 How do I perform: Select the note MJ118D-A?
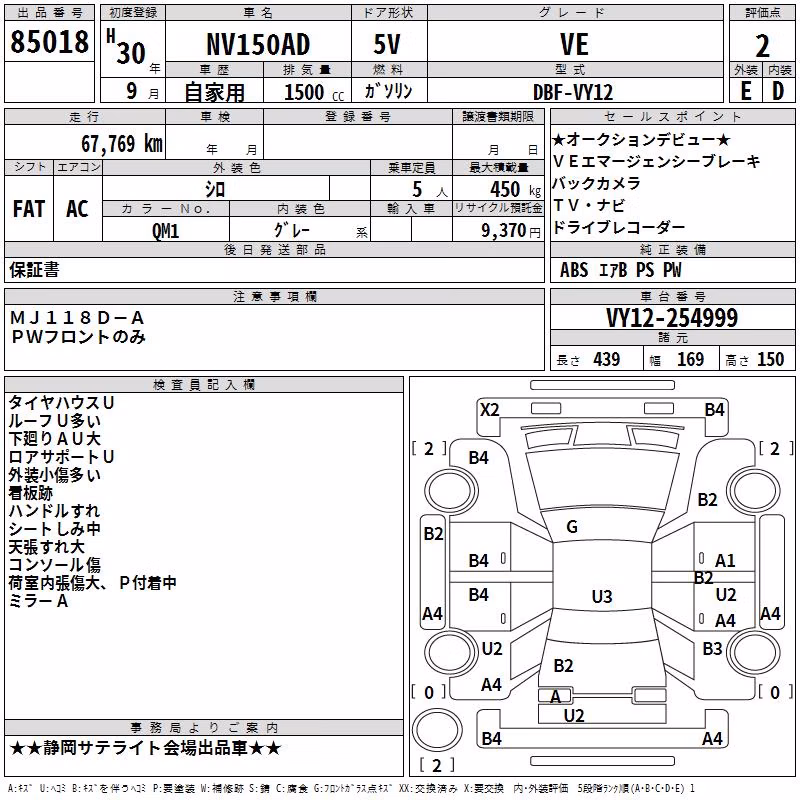[77, 318]
